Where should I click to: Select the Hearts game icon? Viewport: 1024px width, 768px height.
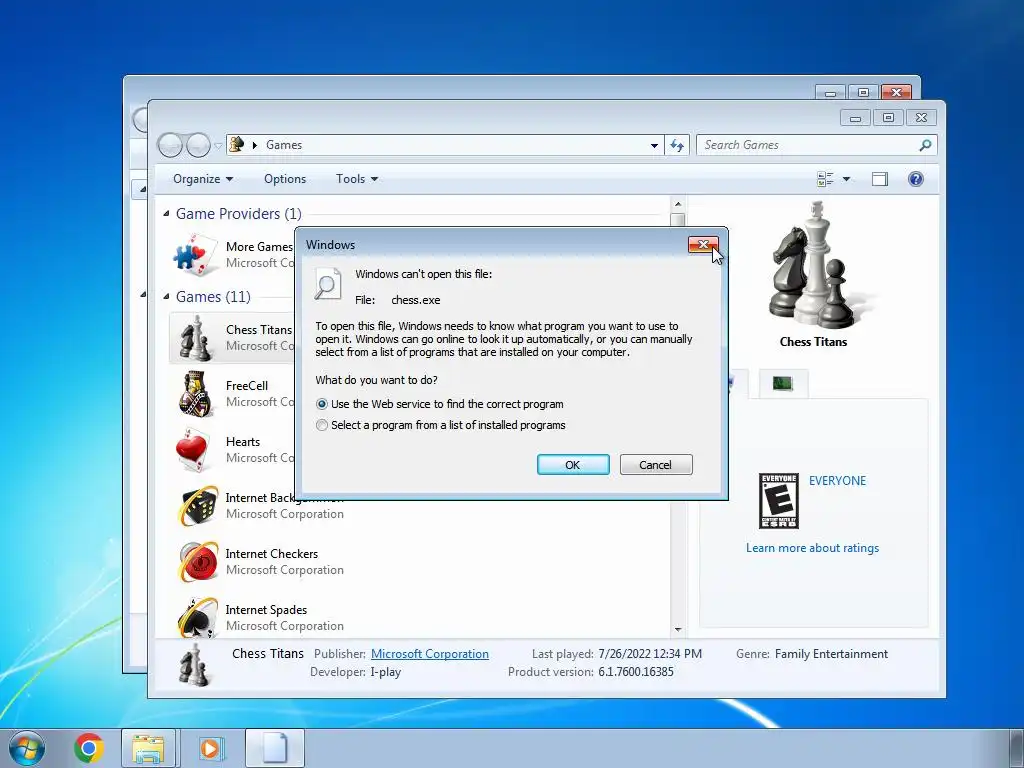click(193, 449)
